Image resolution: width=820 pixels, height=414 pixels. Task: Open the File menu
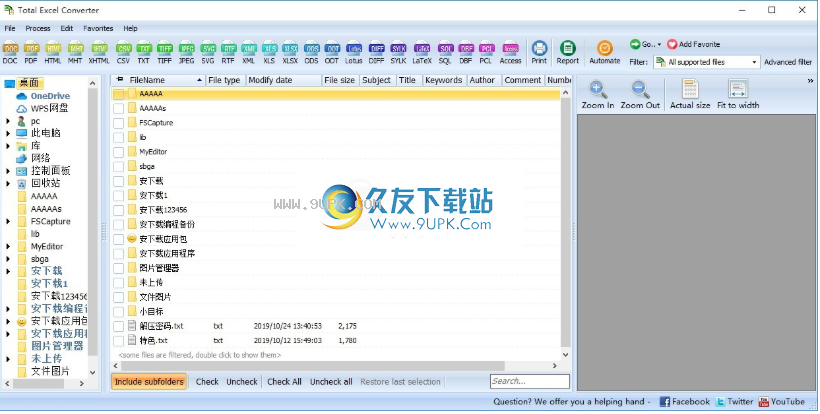(10, 28)
